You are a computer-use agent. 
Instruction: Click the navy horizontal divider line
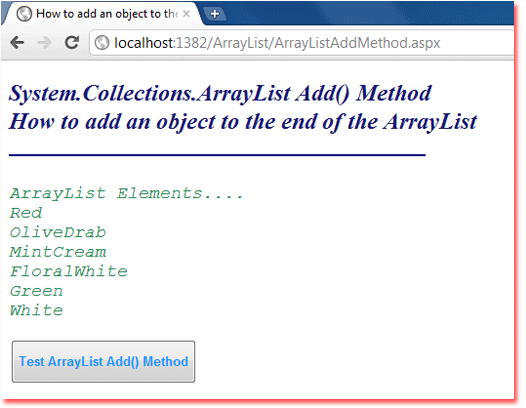click(x=217, y=155)
